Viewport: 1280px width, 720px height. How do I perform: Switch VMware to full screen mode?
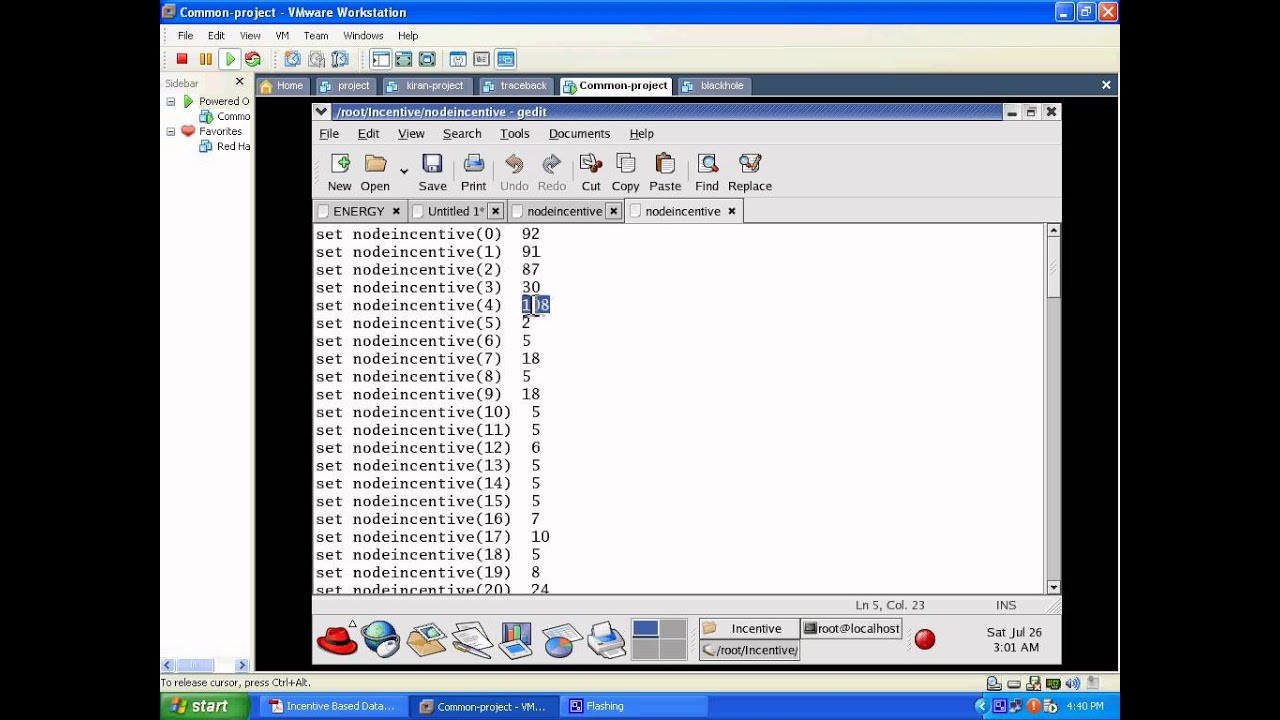(427, 59)
